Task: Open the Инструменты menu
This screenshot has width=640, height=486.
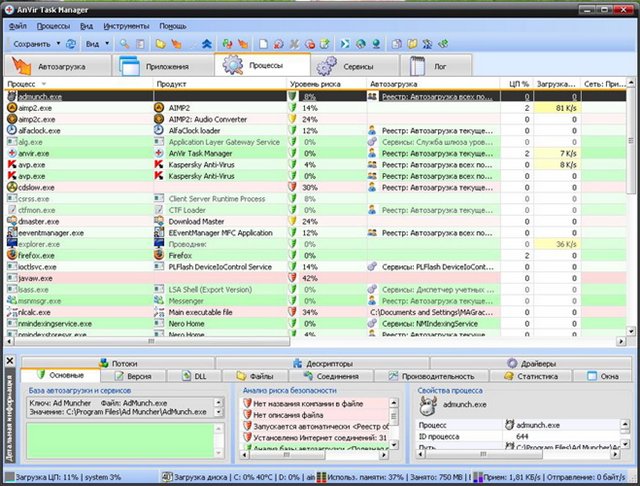Action: (128, 24)
